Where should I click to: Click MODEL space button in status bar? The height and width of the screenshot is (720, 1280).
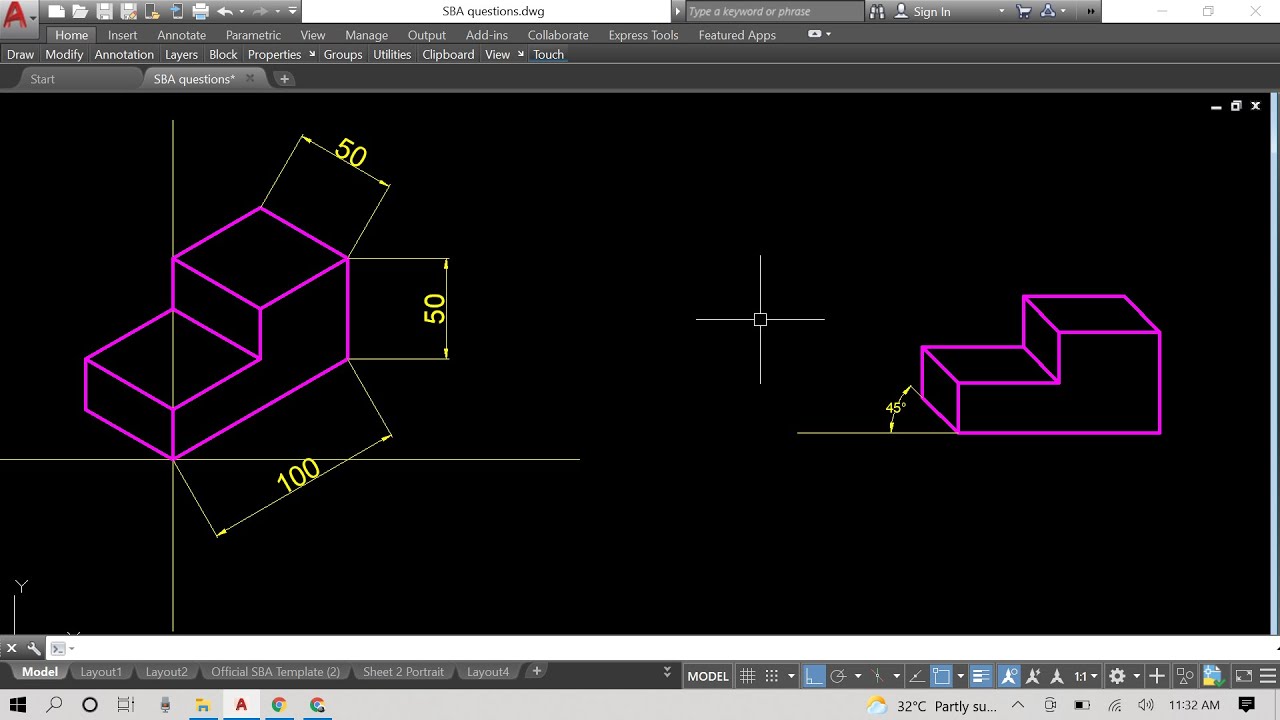[x=708, y=676]
